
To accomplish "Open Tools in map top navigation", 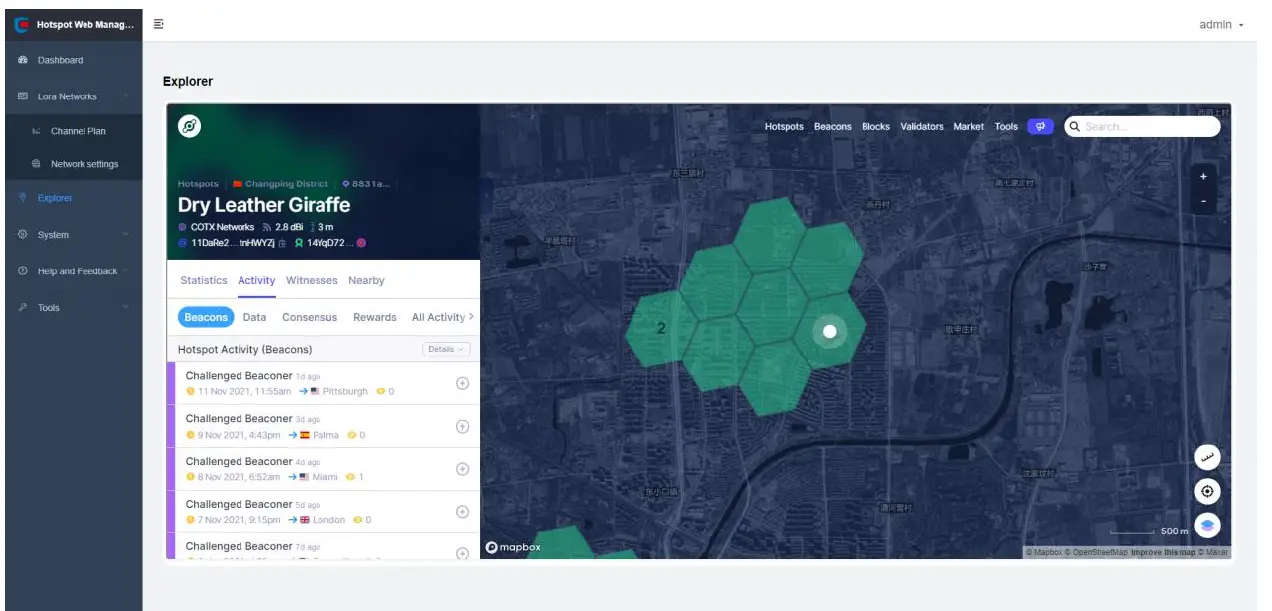I will (1006, 127).
